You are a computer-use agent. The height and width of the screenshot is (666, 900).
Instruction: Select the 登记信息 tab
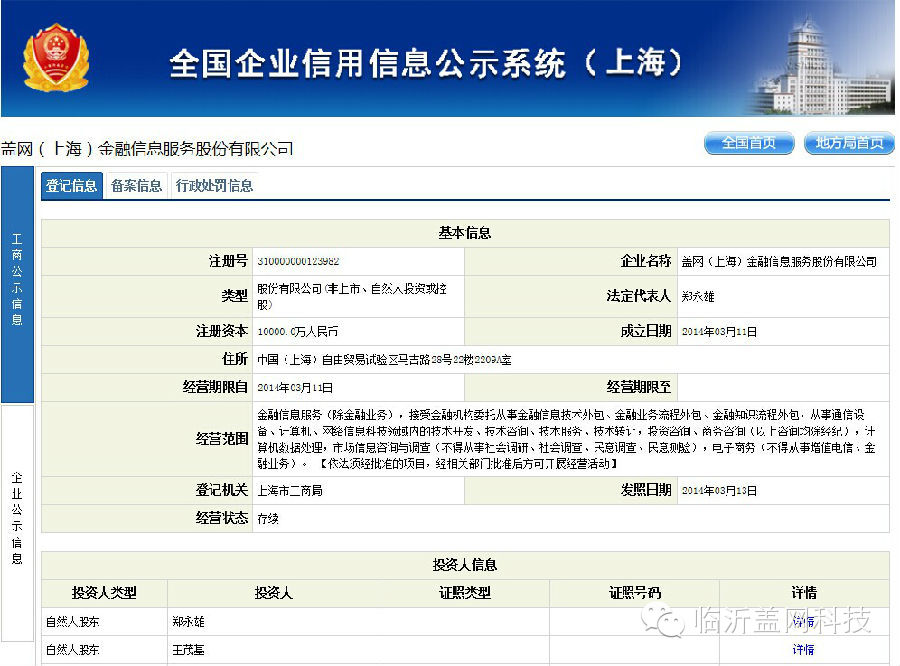[72, 185]
